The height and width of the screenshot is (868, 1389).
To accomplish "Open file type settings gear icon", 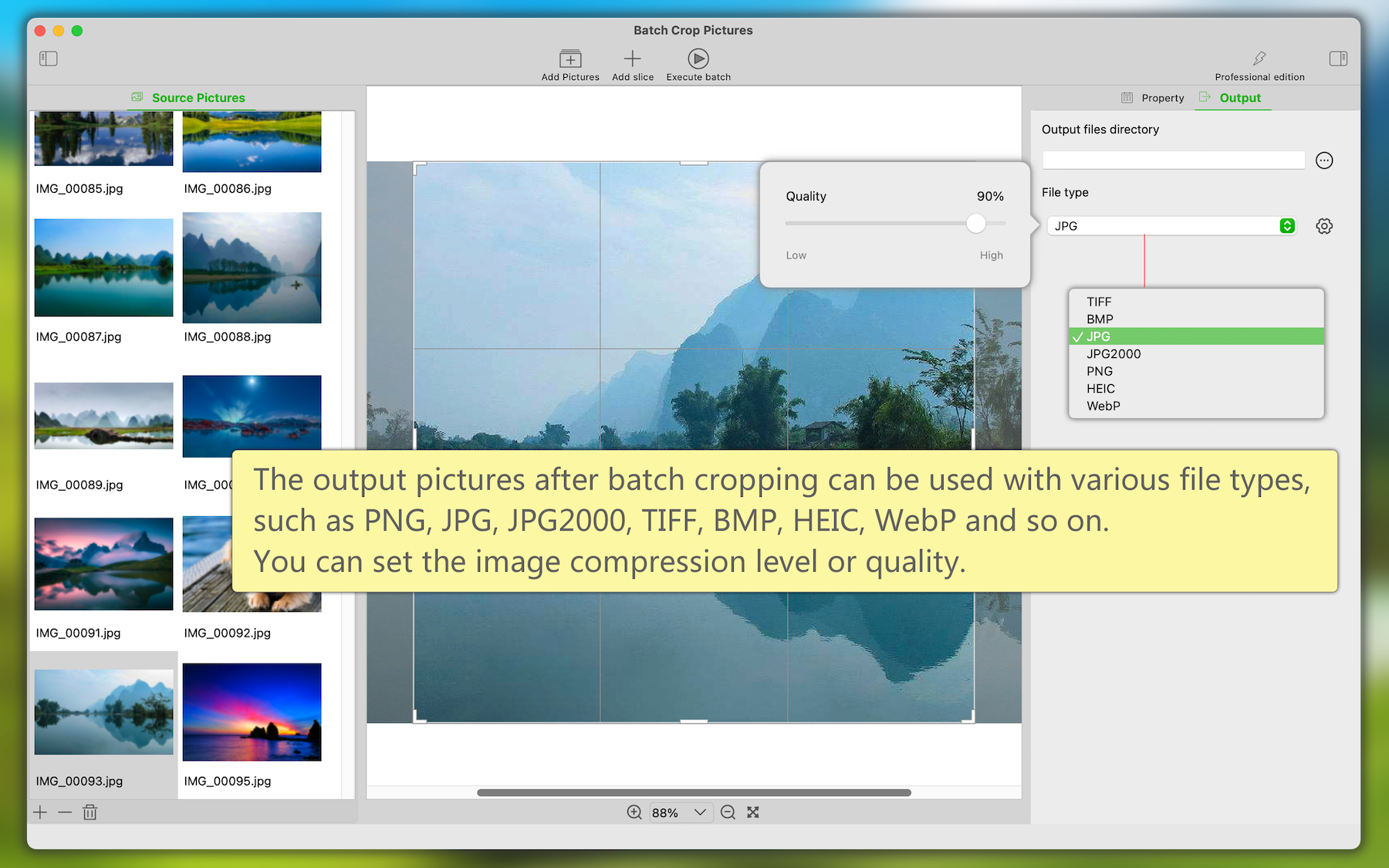I will coord(1324,226).
